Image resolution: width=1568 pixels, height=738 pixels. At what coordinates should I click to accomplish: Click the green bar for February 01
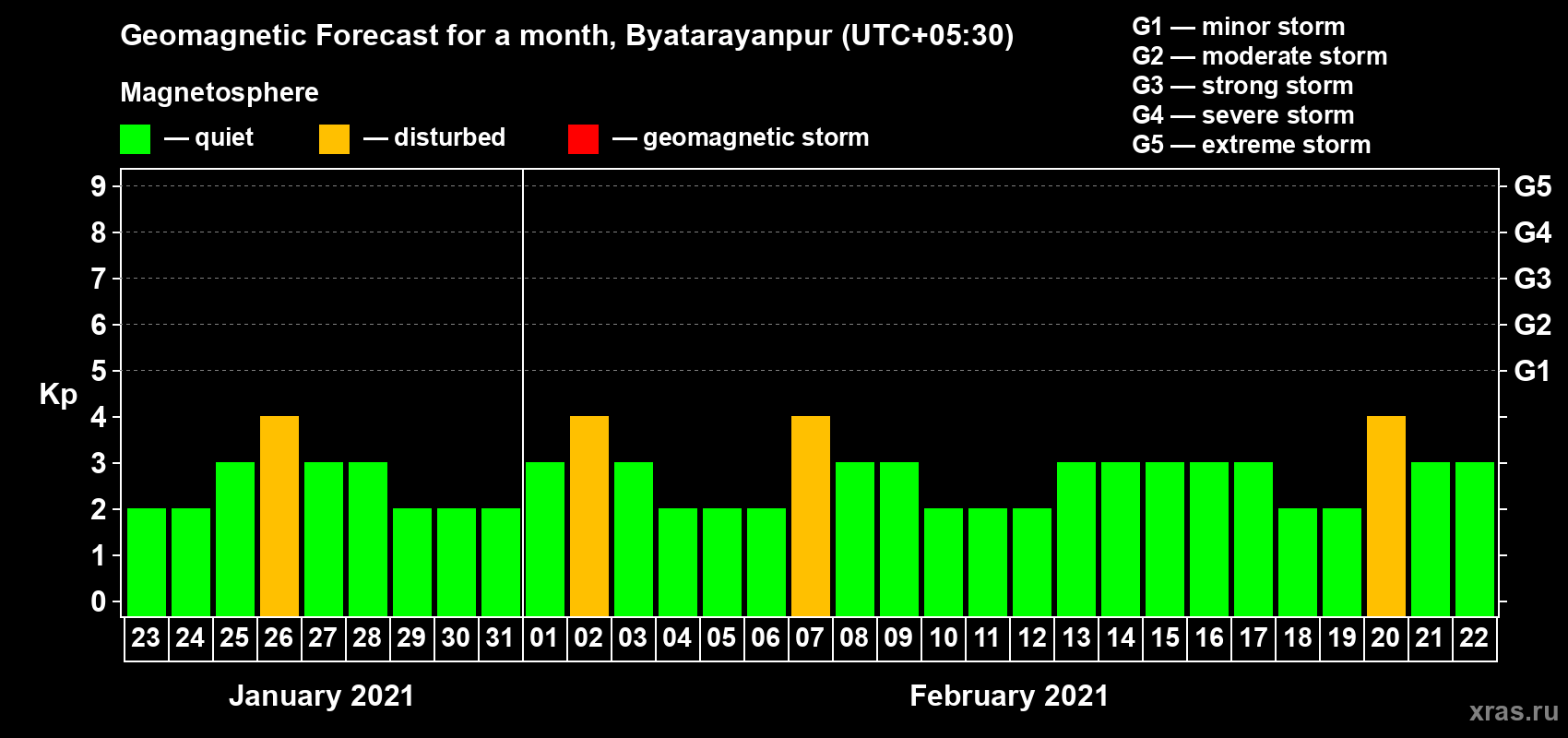point(545,540)
